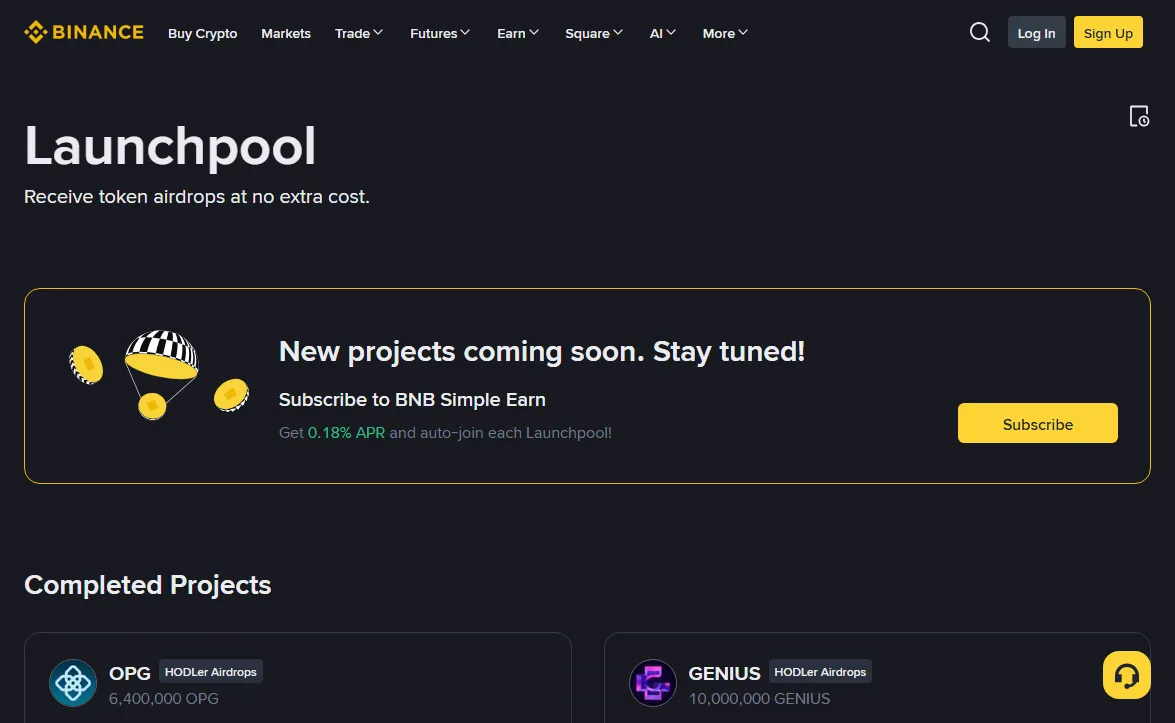This screenshot has width=1175, height=723.
Task: Expand the Square dropdown menu
Action: 593,33
